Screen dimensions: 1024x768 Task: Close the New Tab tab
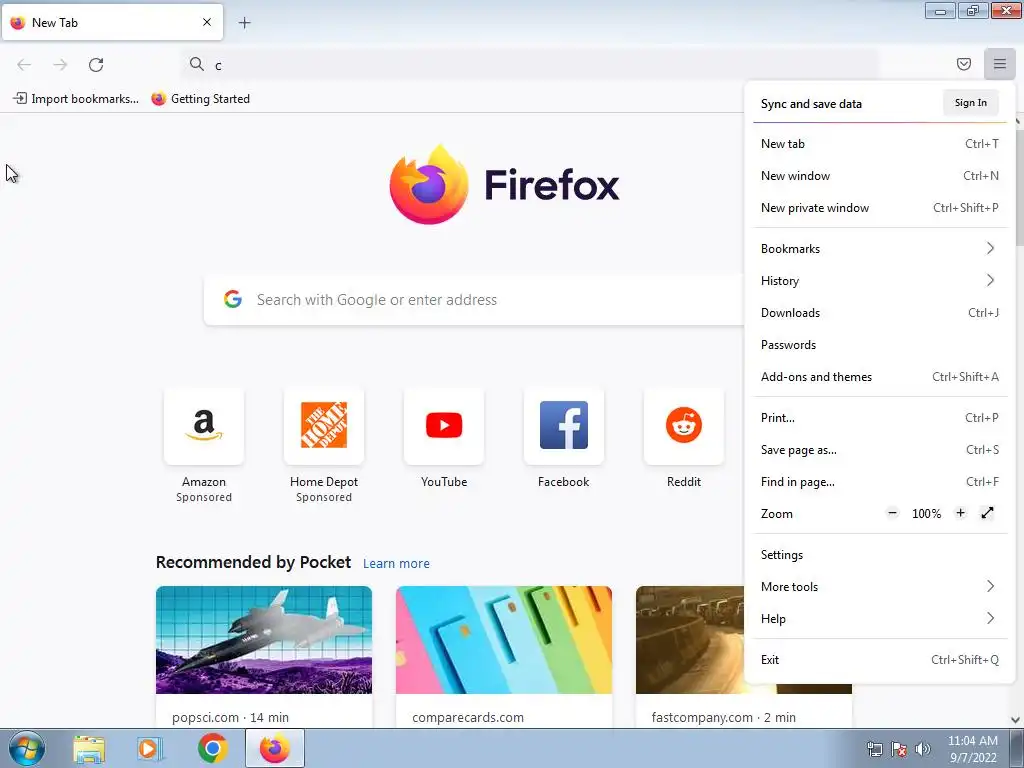[207, 22]
